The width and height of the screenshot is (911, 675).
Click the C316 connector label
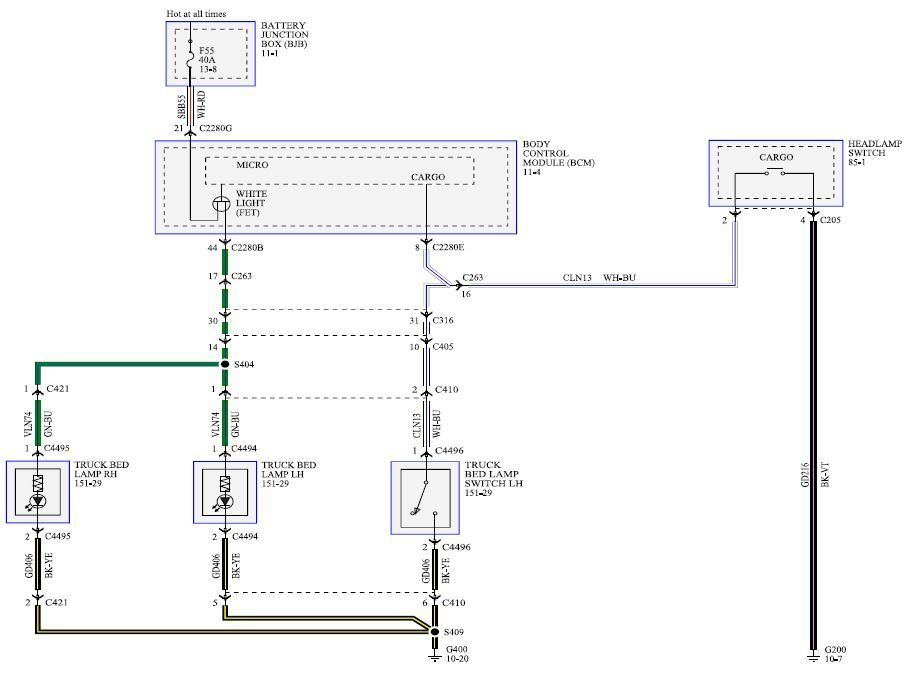445,320
